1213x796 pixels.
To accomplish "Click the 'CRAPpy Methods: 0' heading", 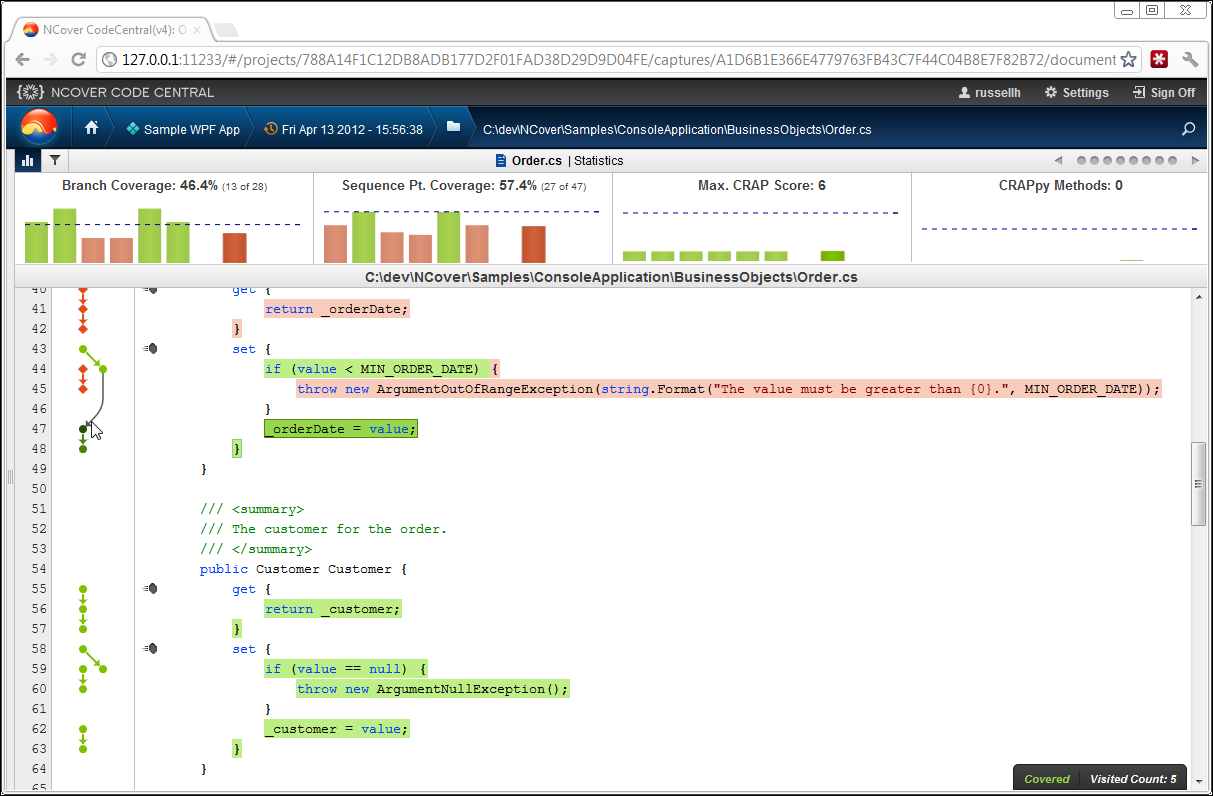I will click(x=1060, y=186).
